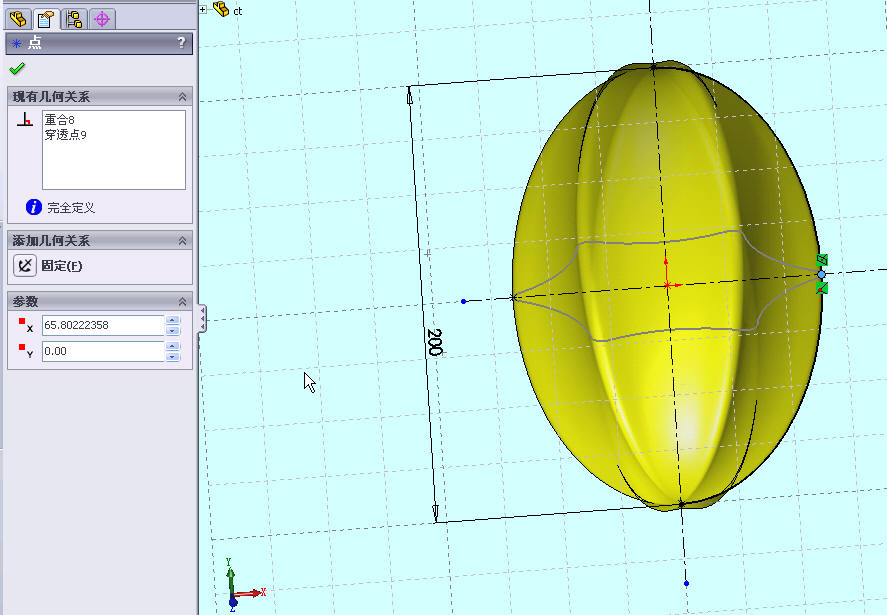
Task: Open help with the question mark icon
Action: (181, 42)
